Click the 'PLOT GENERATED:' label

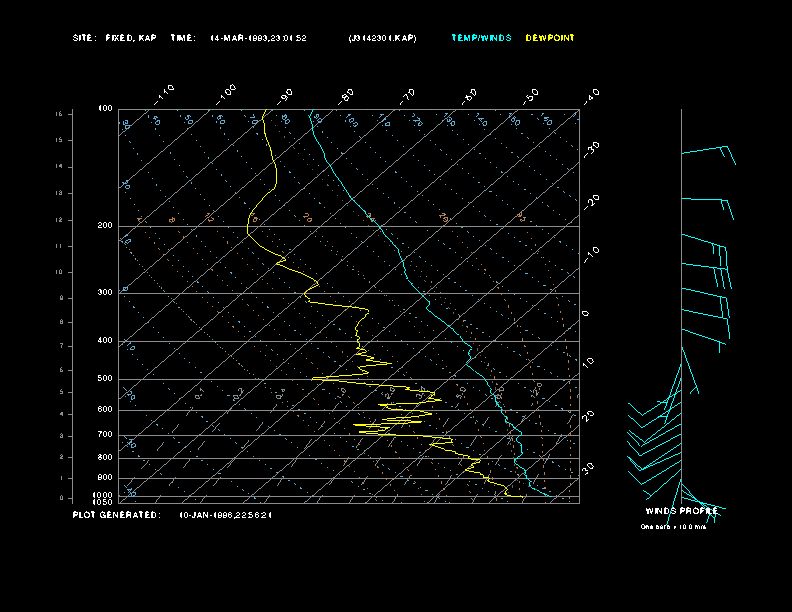117,515
